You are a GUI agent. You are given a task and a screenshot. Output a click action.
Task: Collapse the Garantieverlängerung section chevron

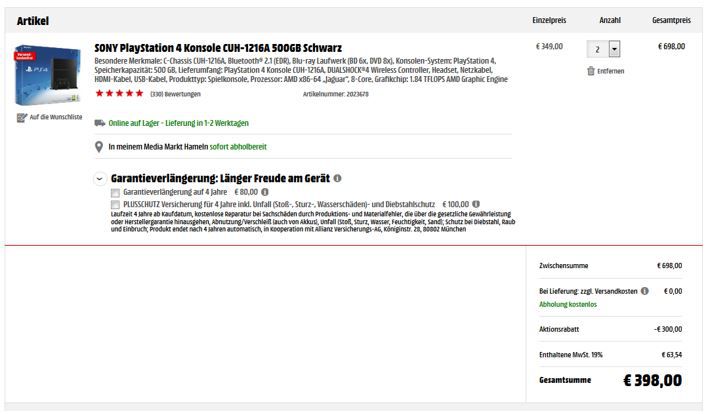coord(100,179)
